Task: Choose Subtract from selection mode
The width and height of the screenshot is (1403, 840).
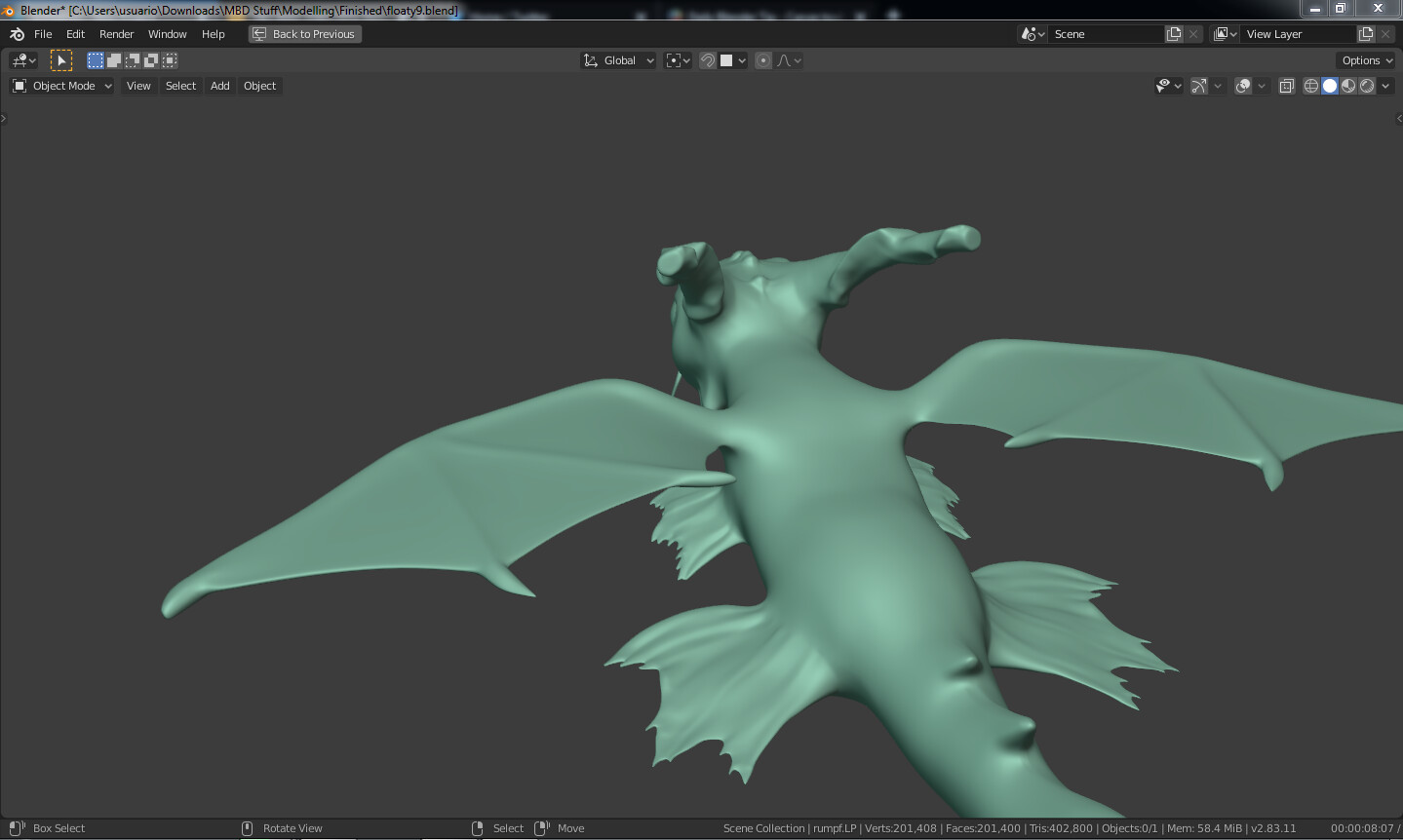Action: (x=133, y=60)
